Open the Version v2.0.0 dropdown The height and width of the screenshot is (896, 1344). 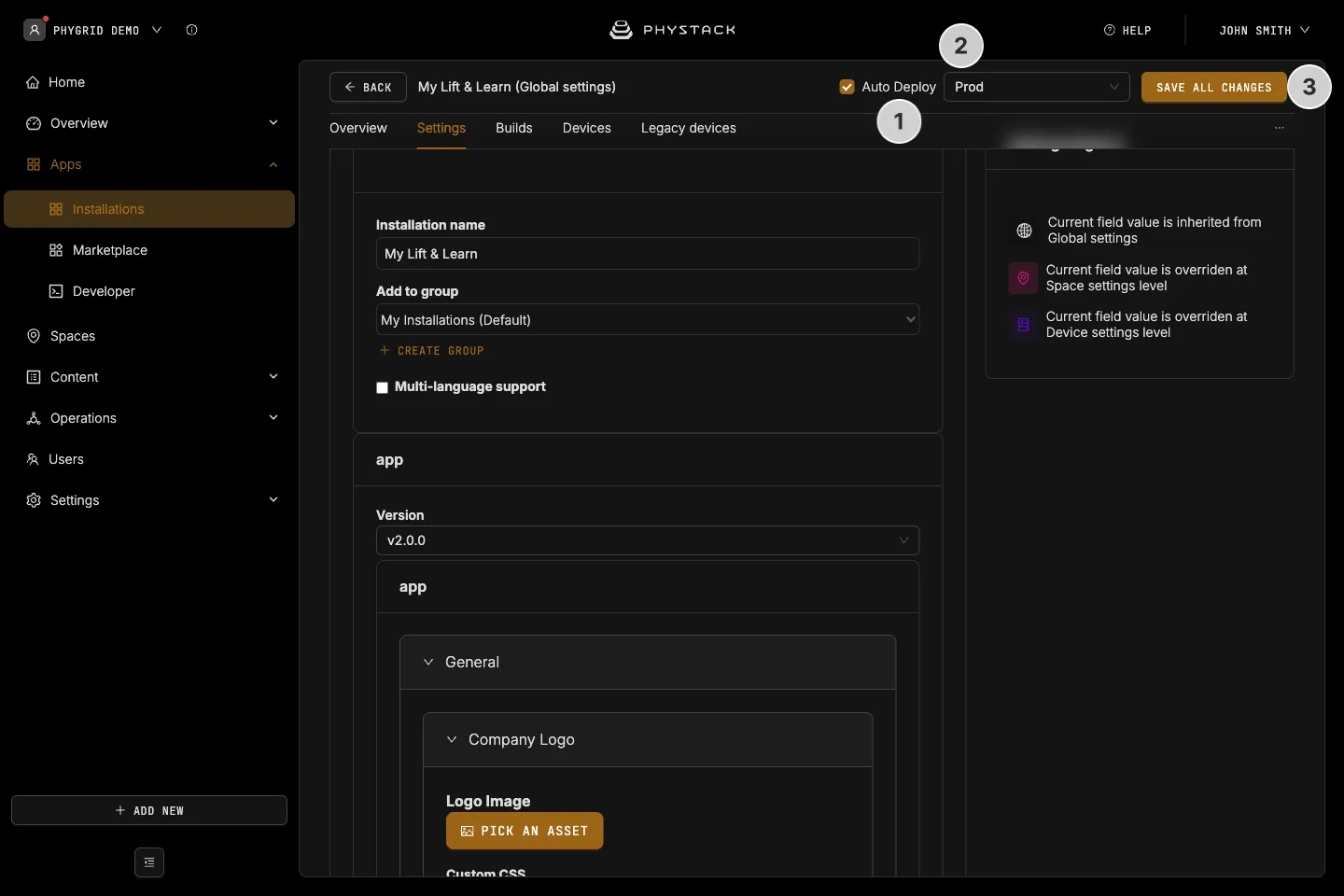click(648, 540)
